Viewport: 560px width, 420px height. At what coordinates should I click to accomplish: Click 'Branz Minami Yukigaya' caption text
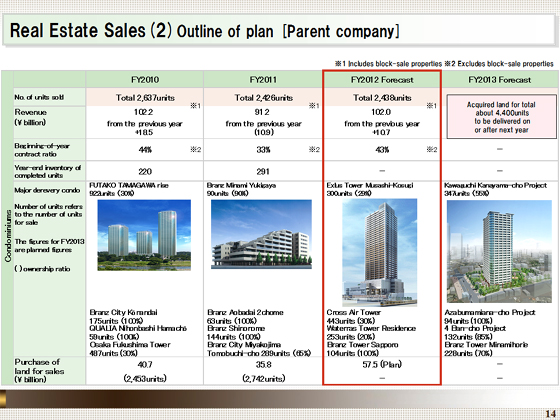pyautogui.click(x=241, y=185)
